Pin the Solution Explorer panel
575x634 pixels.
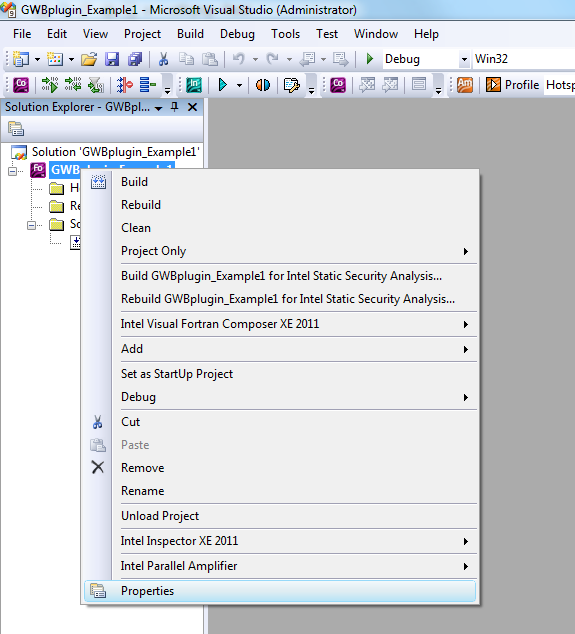(174, 107)
